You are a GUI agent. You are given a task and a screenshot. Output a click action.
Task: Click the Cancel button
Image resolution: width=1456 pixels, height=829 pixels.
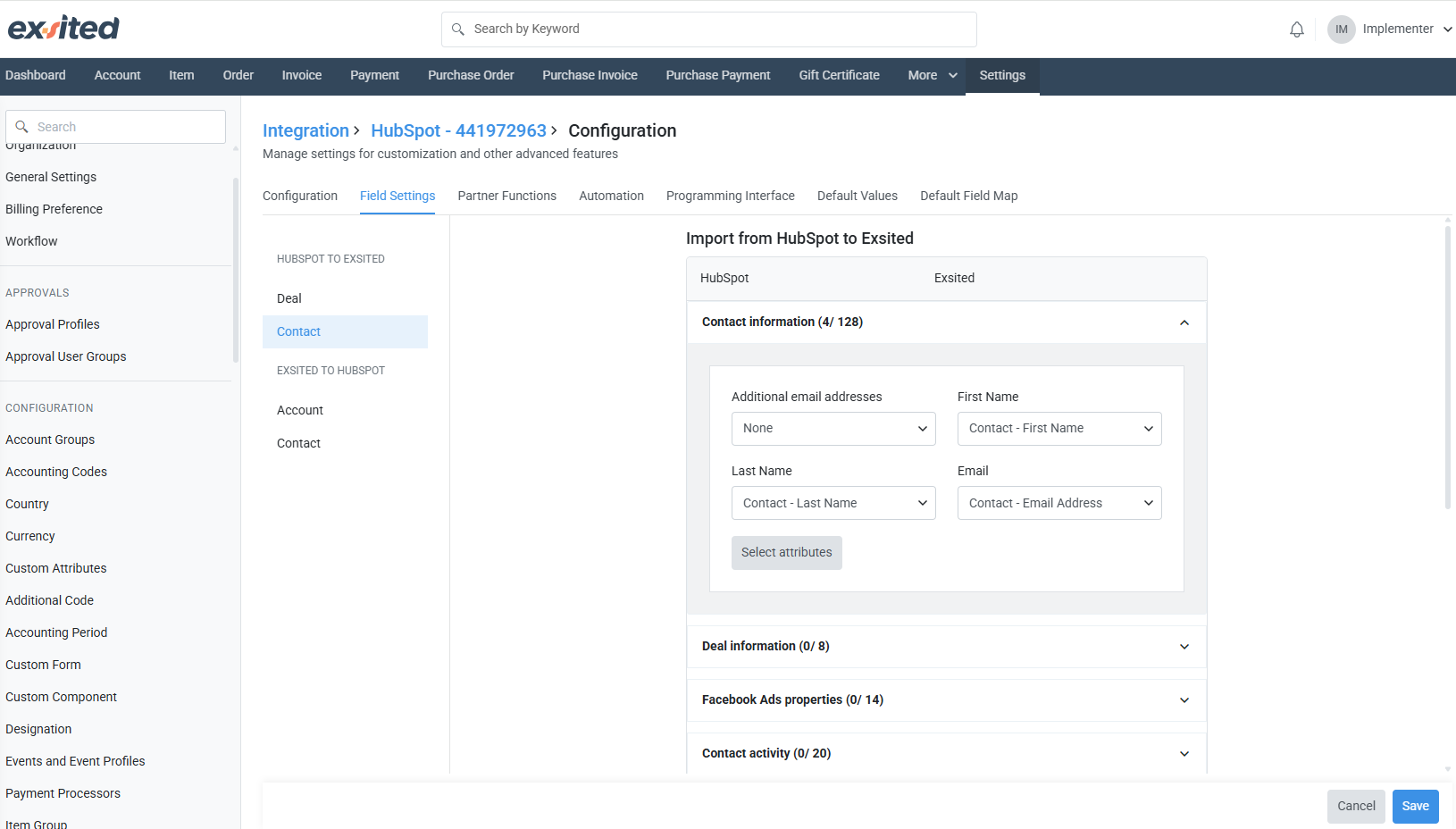[1356, 807]
